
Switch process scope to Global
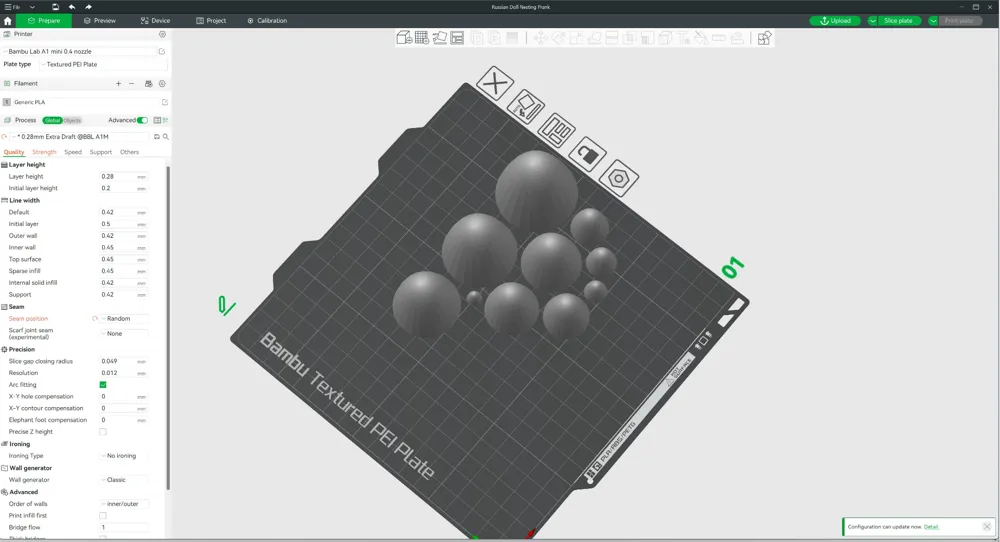tap(52, 121)
